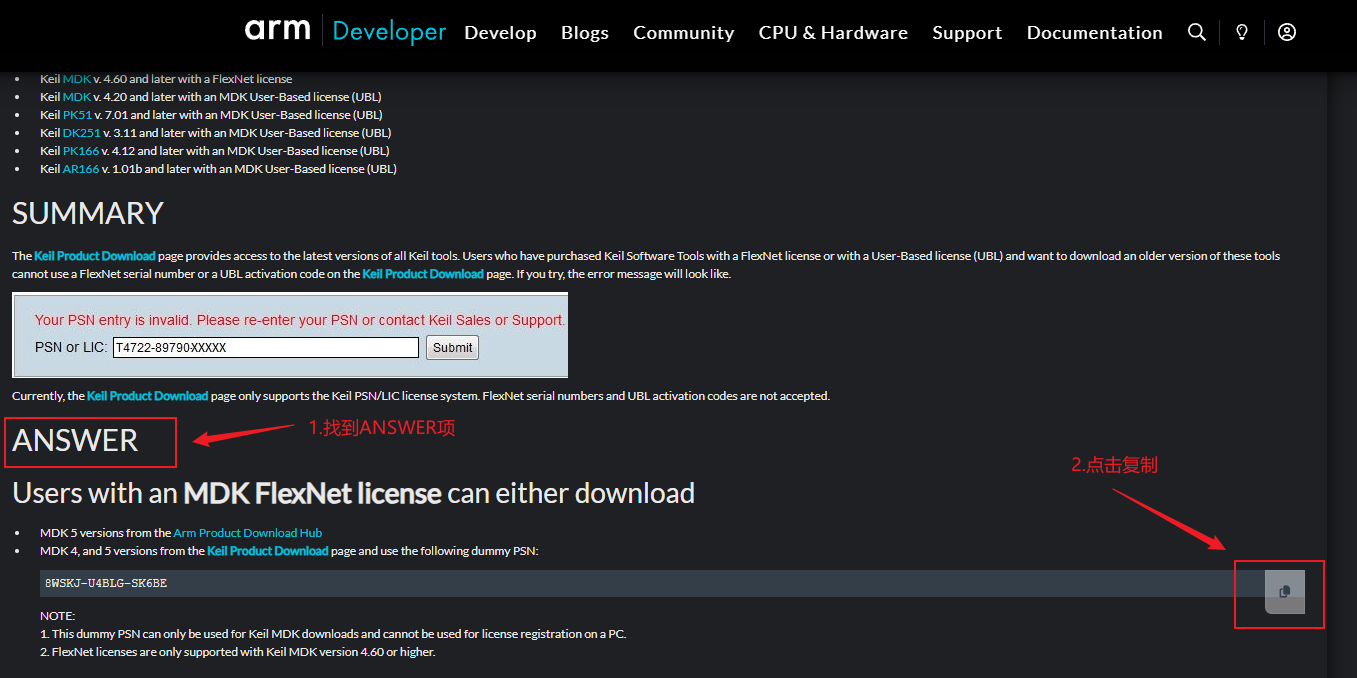Open the PK166 product link
Image resolution: width=1357 pixels, height=678 pixels.
(81, 151)
